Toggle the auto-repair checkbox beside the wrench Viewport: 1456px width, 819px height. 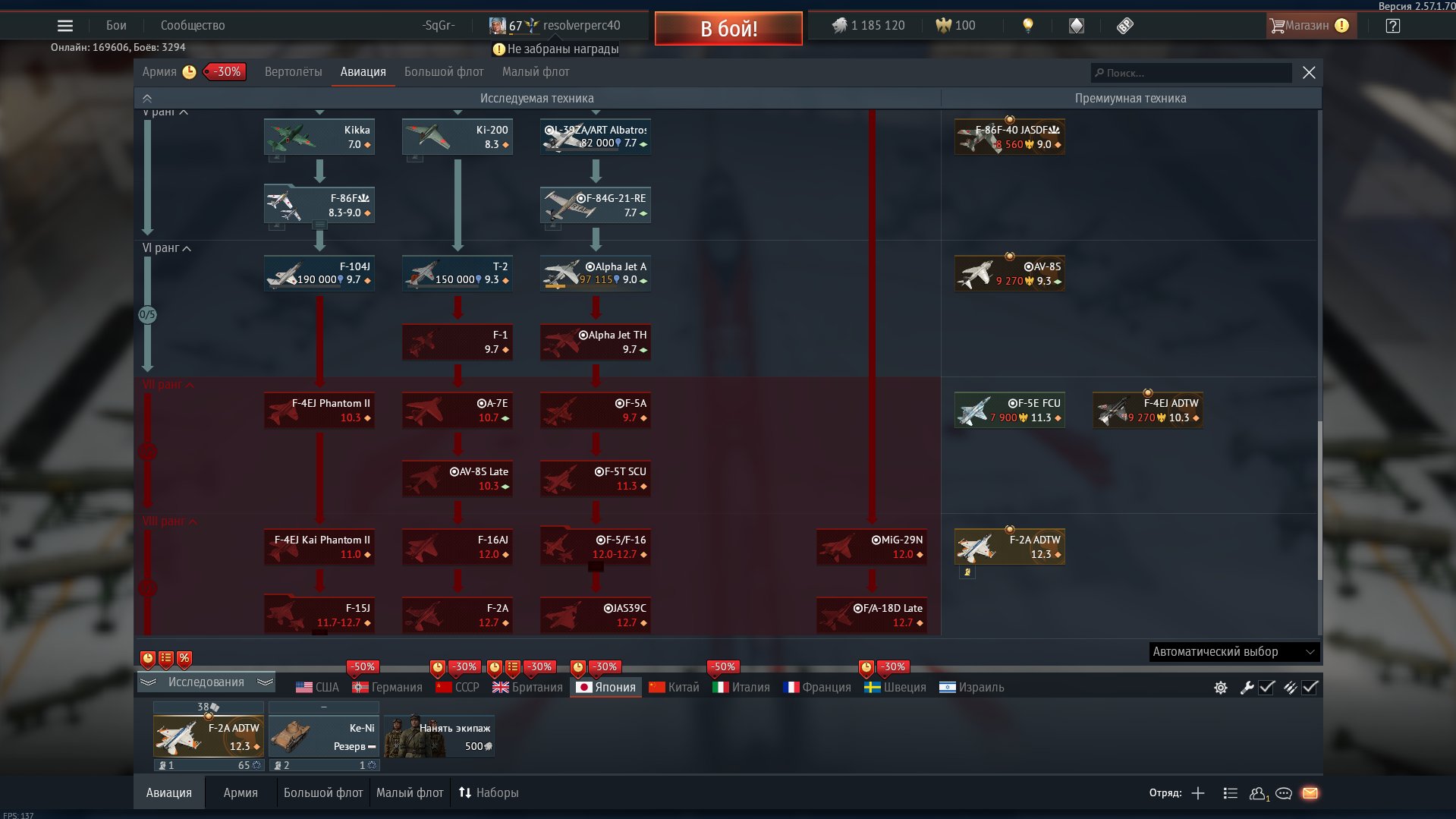tap(1266, 688)
